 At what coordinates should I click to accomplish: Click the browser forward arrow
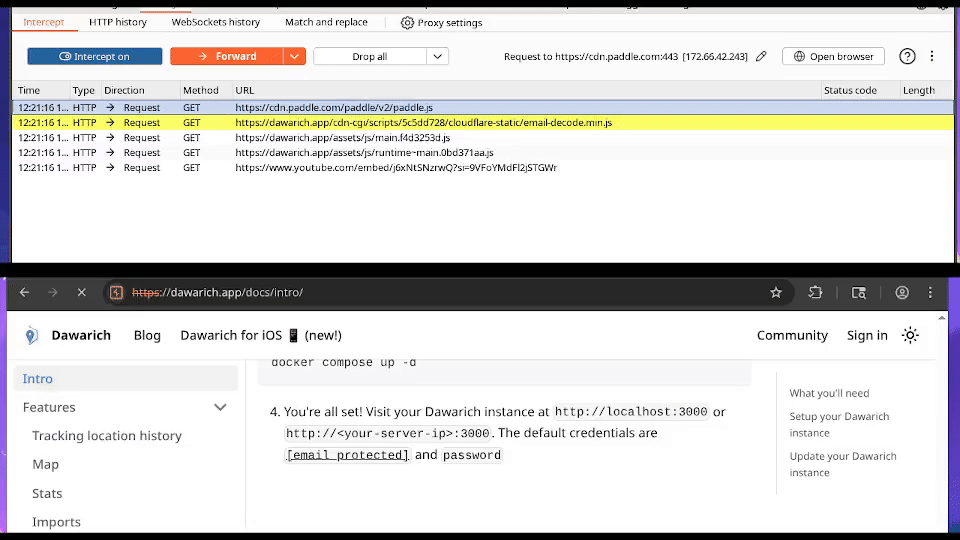(x=53, y=293)
